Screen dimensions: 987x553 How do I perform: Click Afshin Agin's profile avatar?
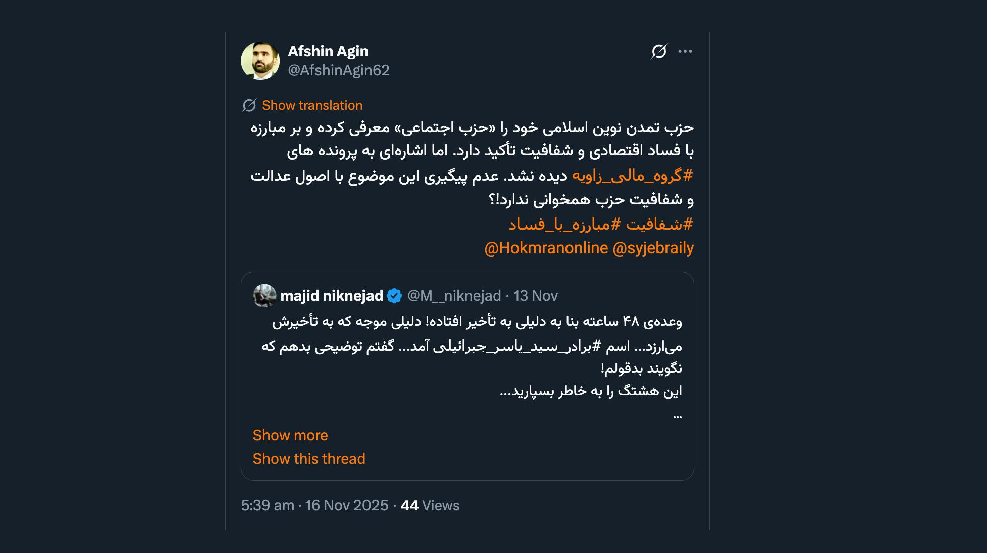click(260, 61)
